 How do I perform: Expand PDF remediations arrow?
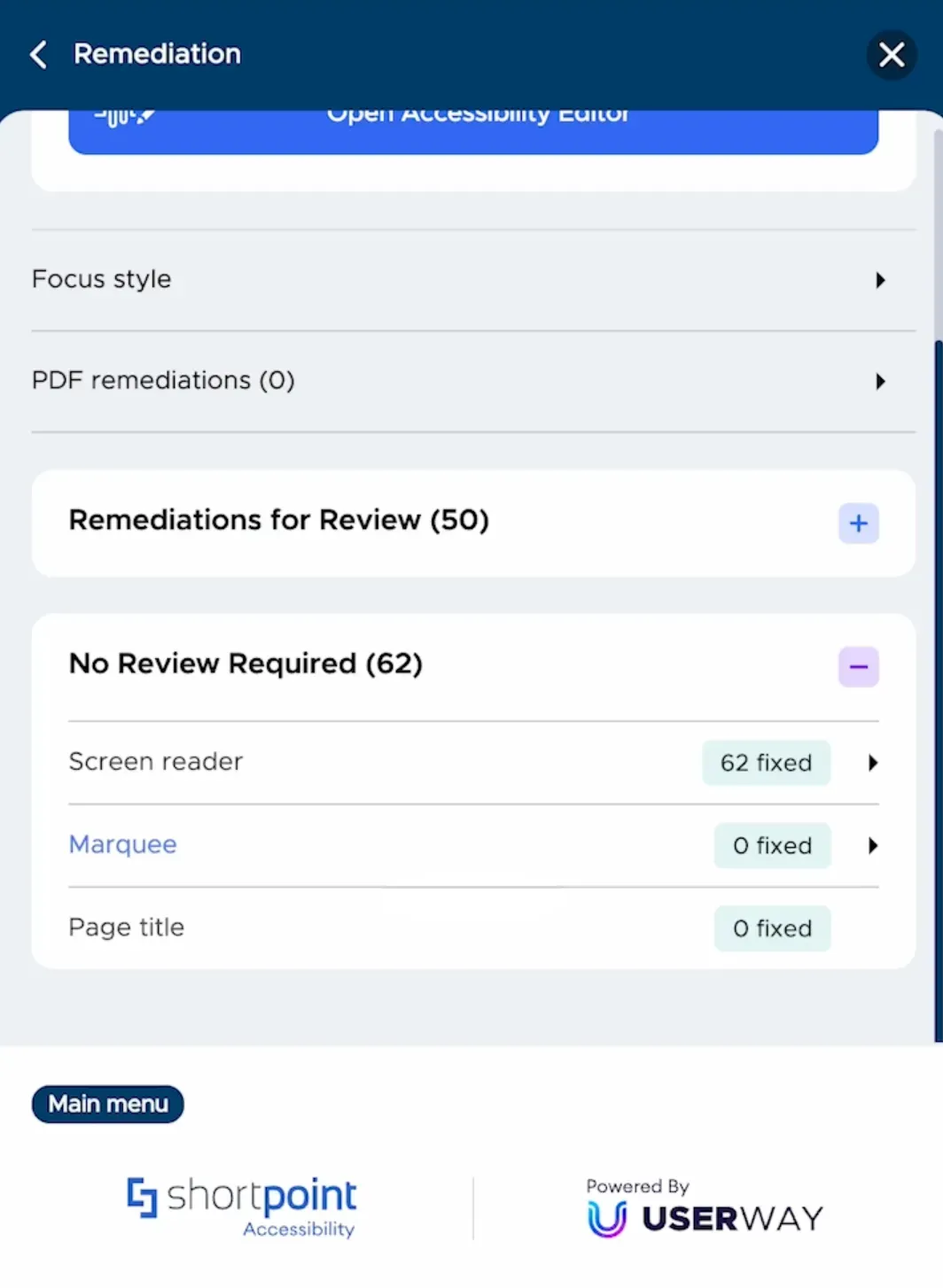coord(880,382)
